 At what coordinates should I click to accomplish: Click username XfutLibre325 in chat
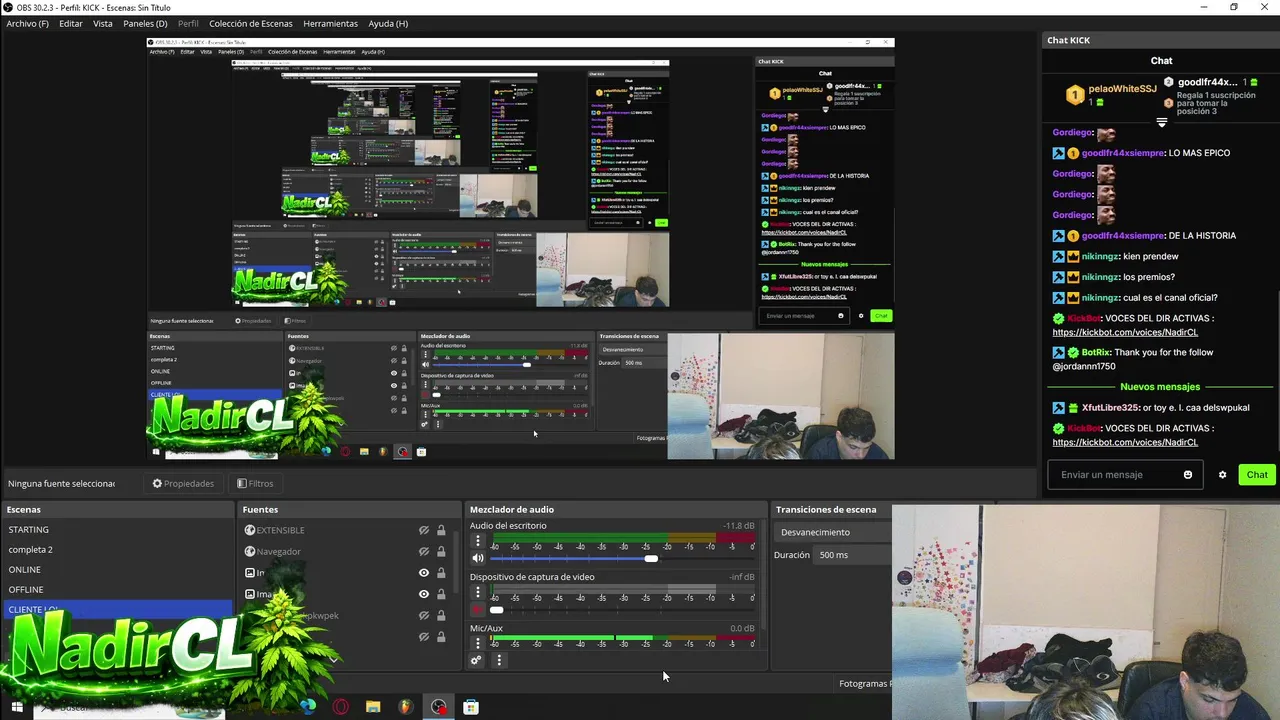click(1111, 408)
